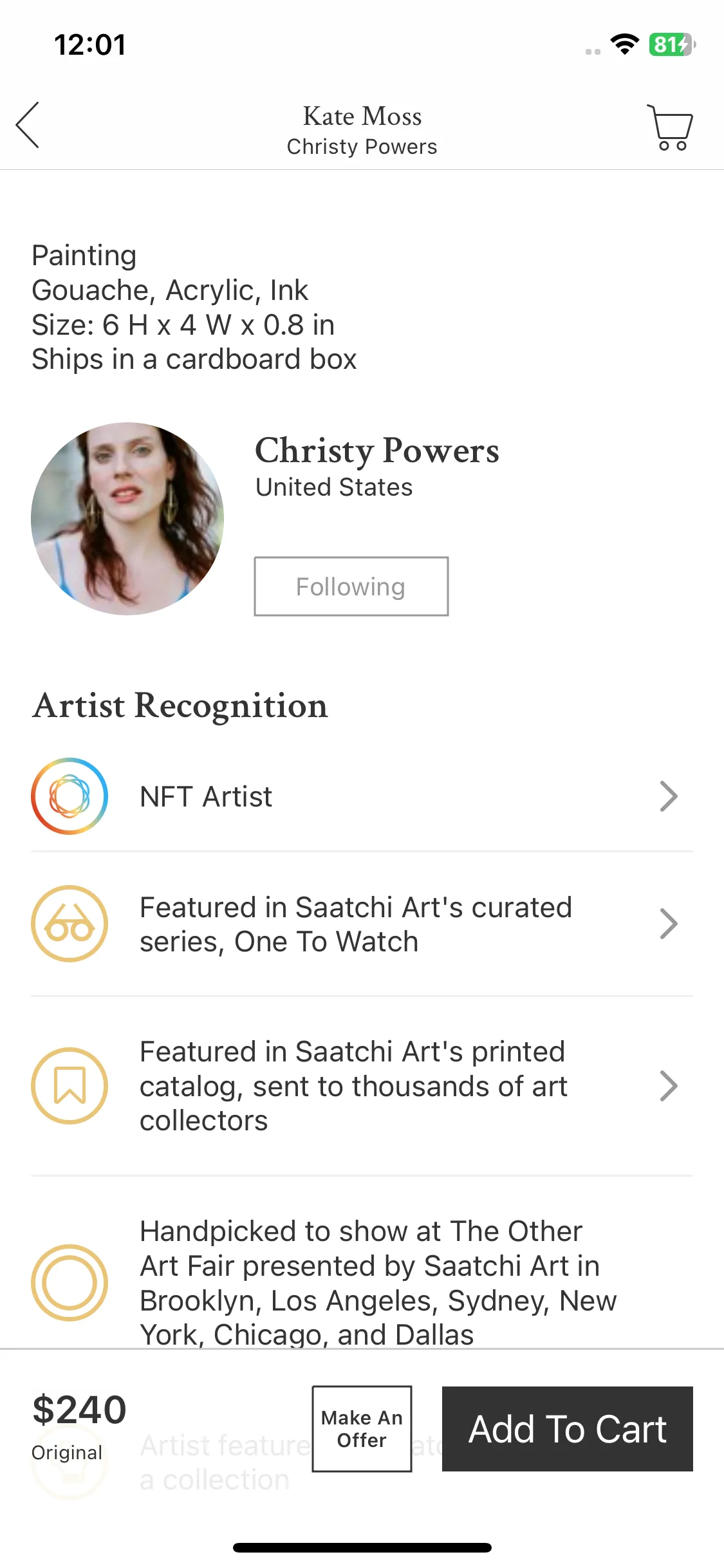The height and width of the screenshot is (1568, 724).
Task: Toggle the Following button for Christy Powers
Action: 351,586
